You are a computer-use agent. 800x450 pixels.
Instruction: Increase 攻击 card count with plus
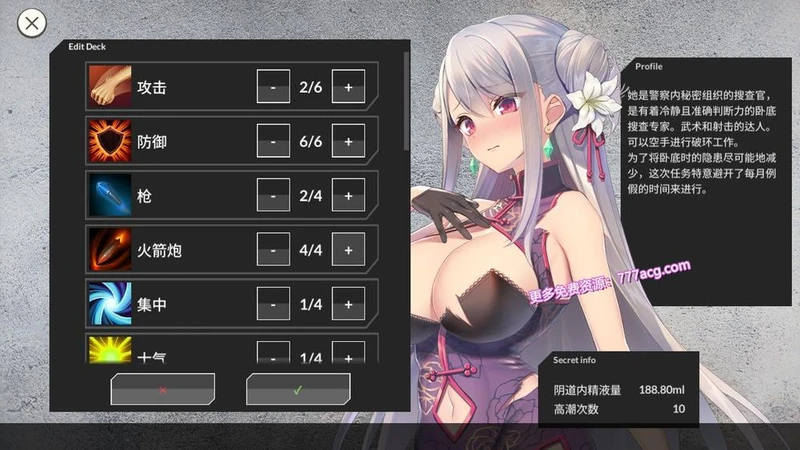coord(348,86)
